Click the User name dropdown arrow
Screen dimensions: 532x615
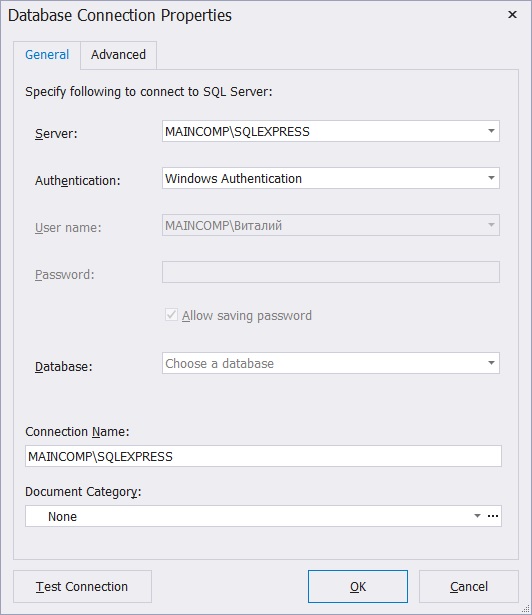click(491, 225)
